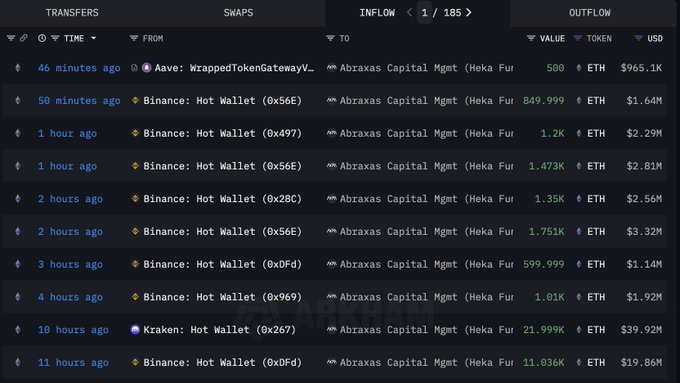The width and height of the screenshot is (680, 383).
Task: Click the filter icon beside USD header
Action: point(638,39)
